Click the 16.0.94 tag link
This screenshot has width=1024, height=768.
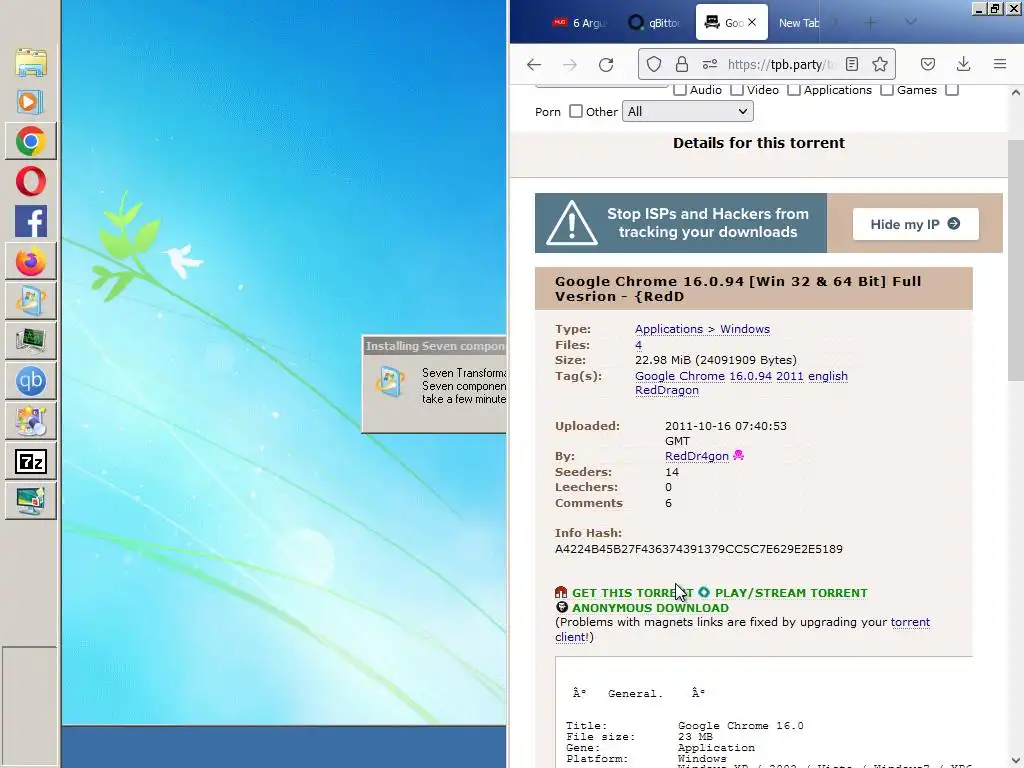(x=750, y=376)
